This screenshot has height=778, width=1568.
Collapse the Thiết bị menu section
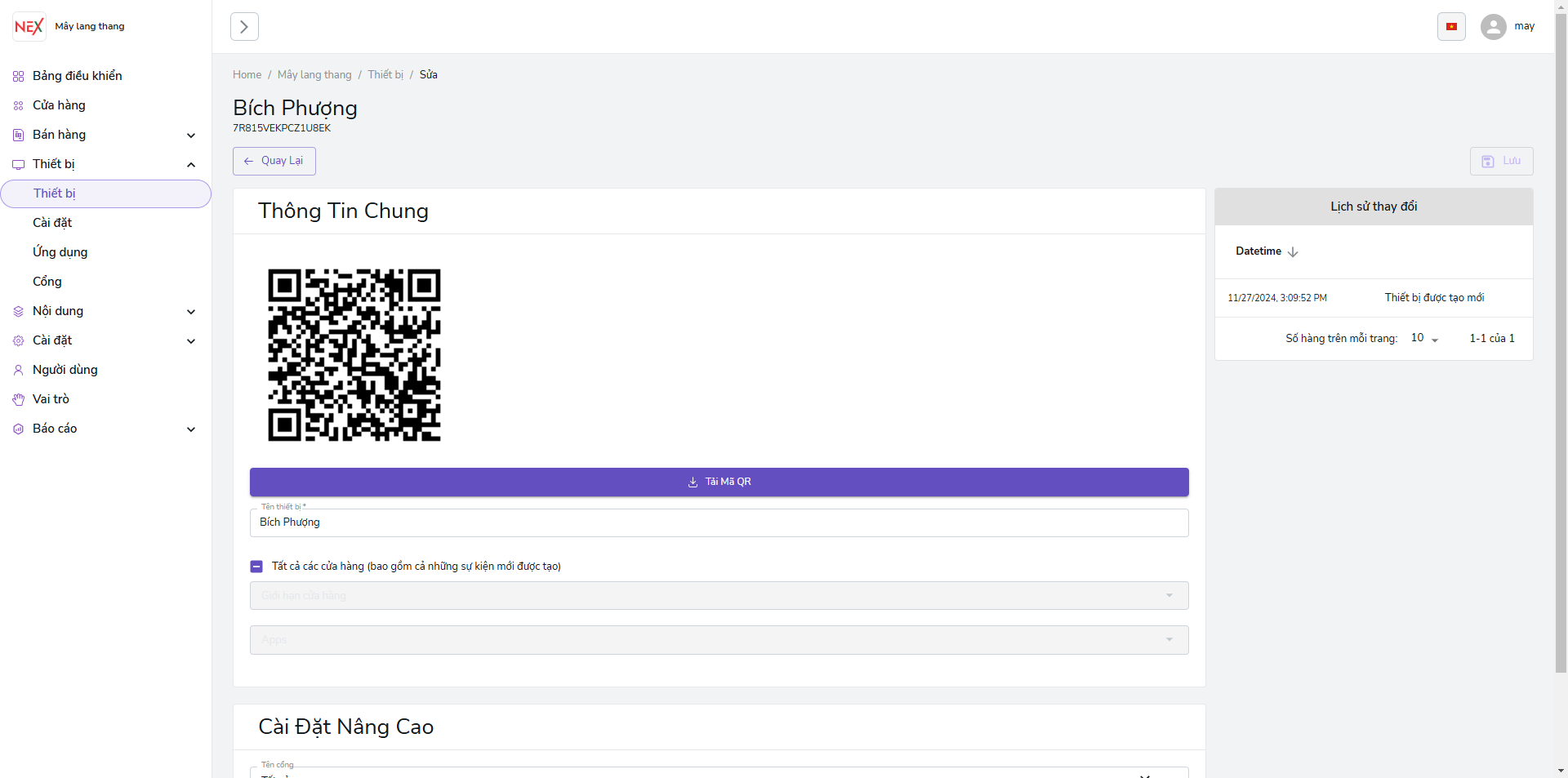[x=190, y=165]
